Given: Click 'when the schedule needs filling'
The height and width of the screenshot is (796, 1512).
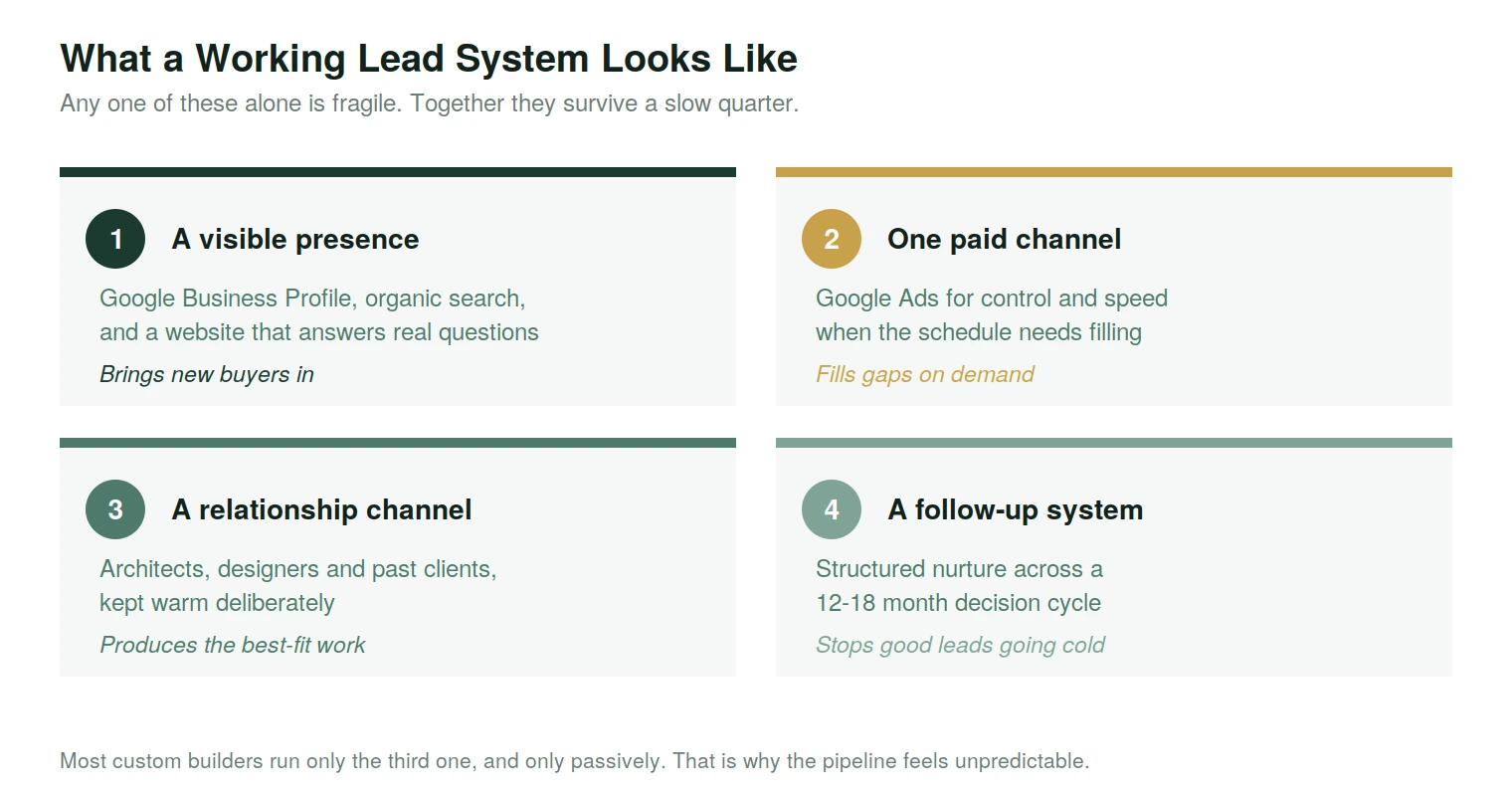Looking at the screenshot, I should pyautogui.click(x=979, y=332).
